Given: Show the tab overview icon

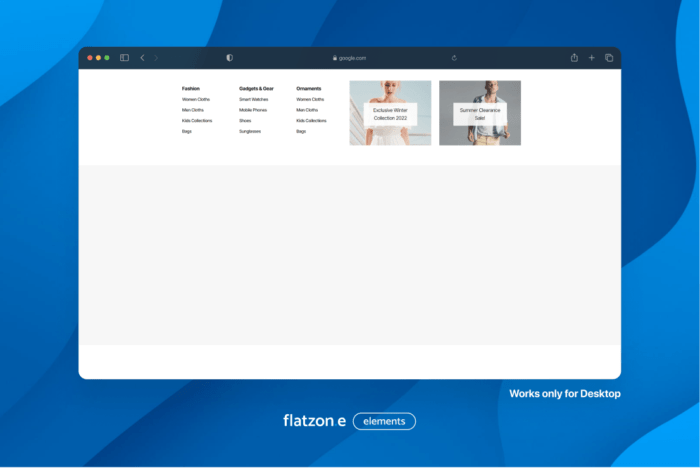Looking at the screenshot, I should tap(608, 58).
